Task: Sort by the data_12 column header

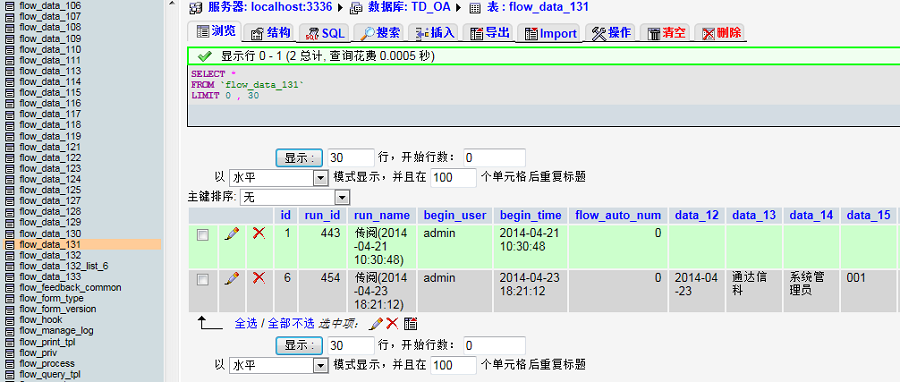Action: (696, 215)
